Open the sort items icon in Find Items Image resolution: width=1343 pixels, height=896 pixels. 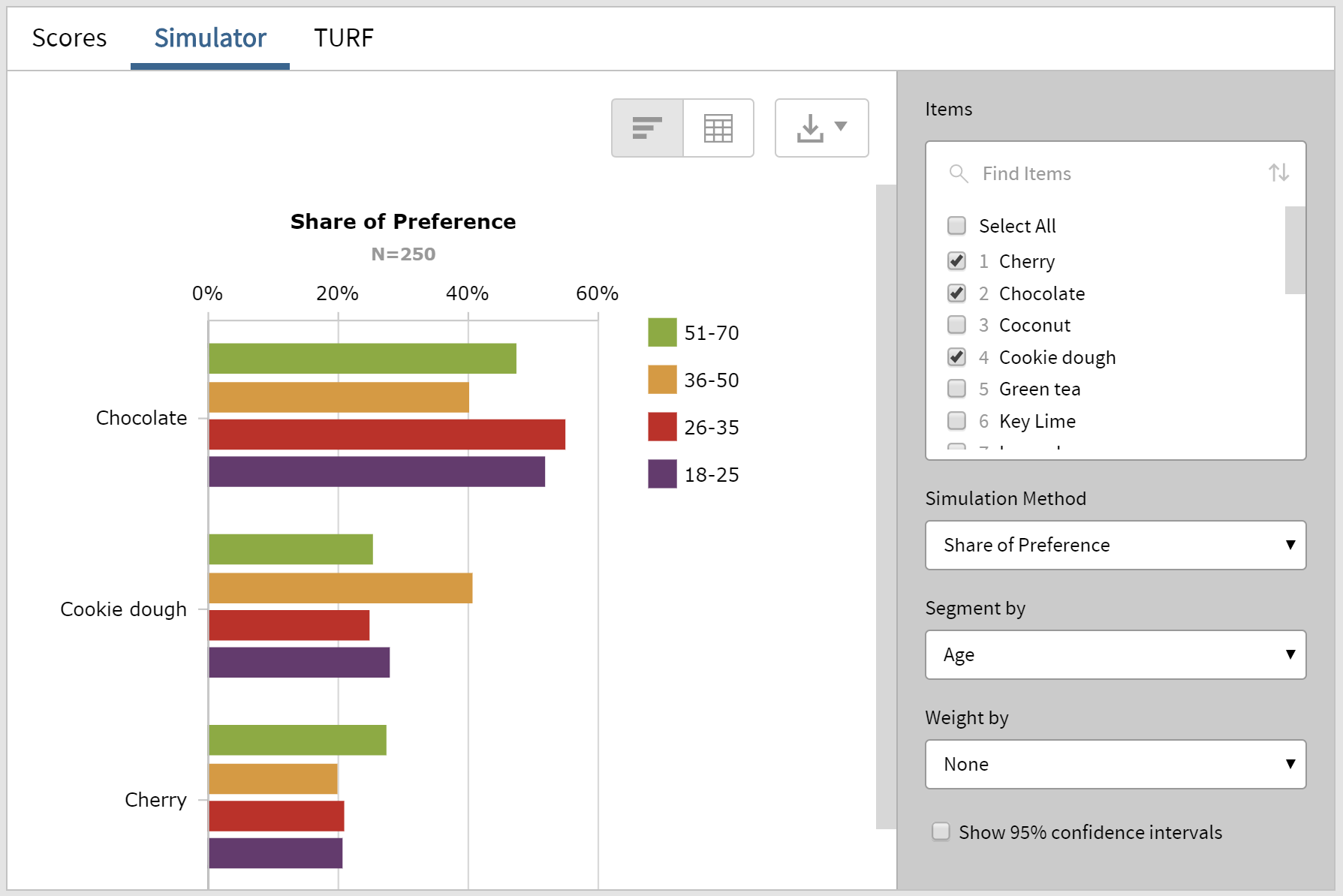1278,173
